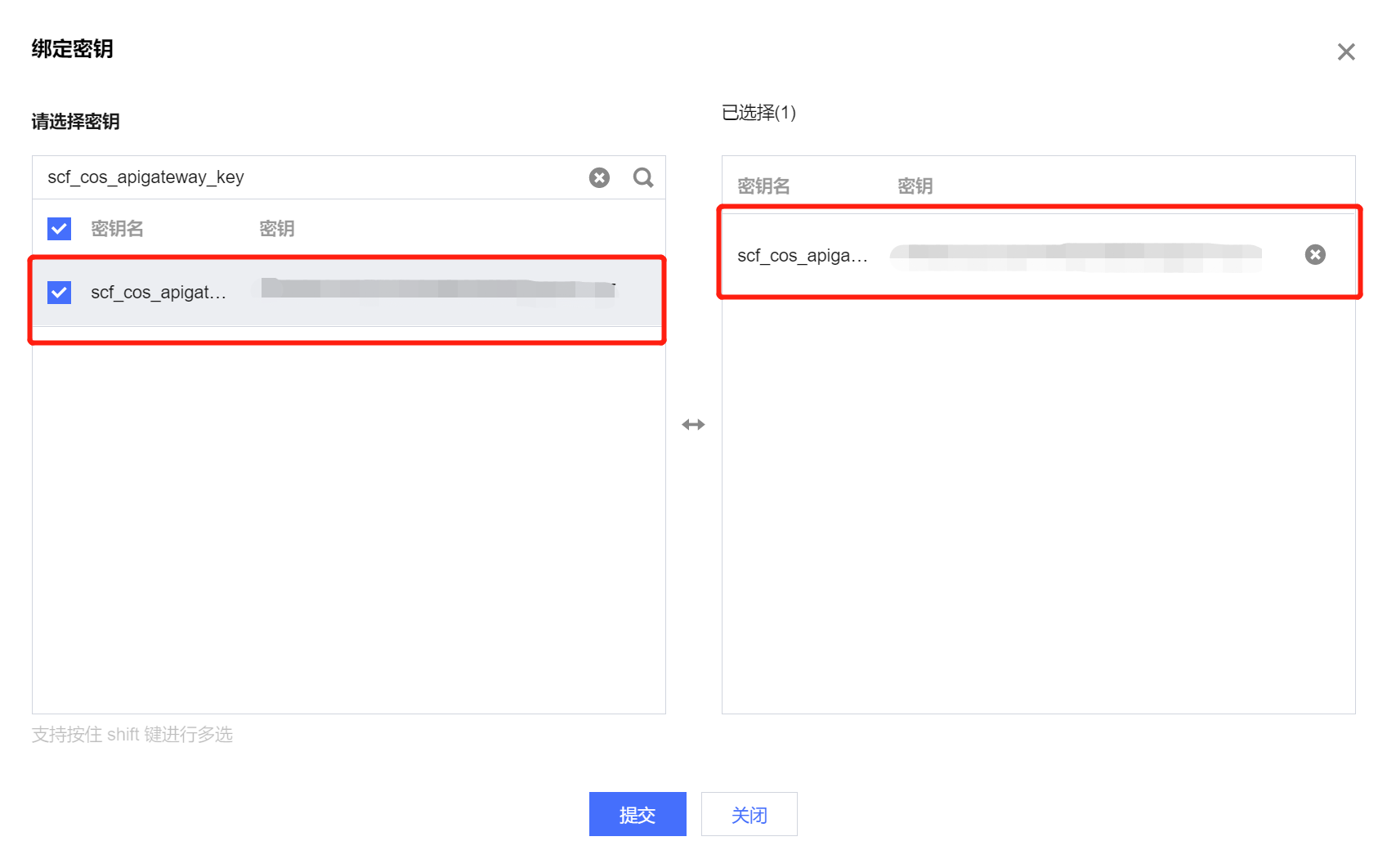Click the 密钥 header in the left list
Screen dimensions: 1387x868
point(277,229)
